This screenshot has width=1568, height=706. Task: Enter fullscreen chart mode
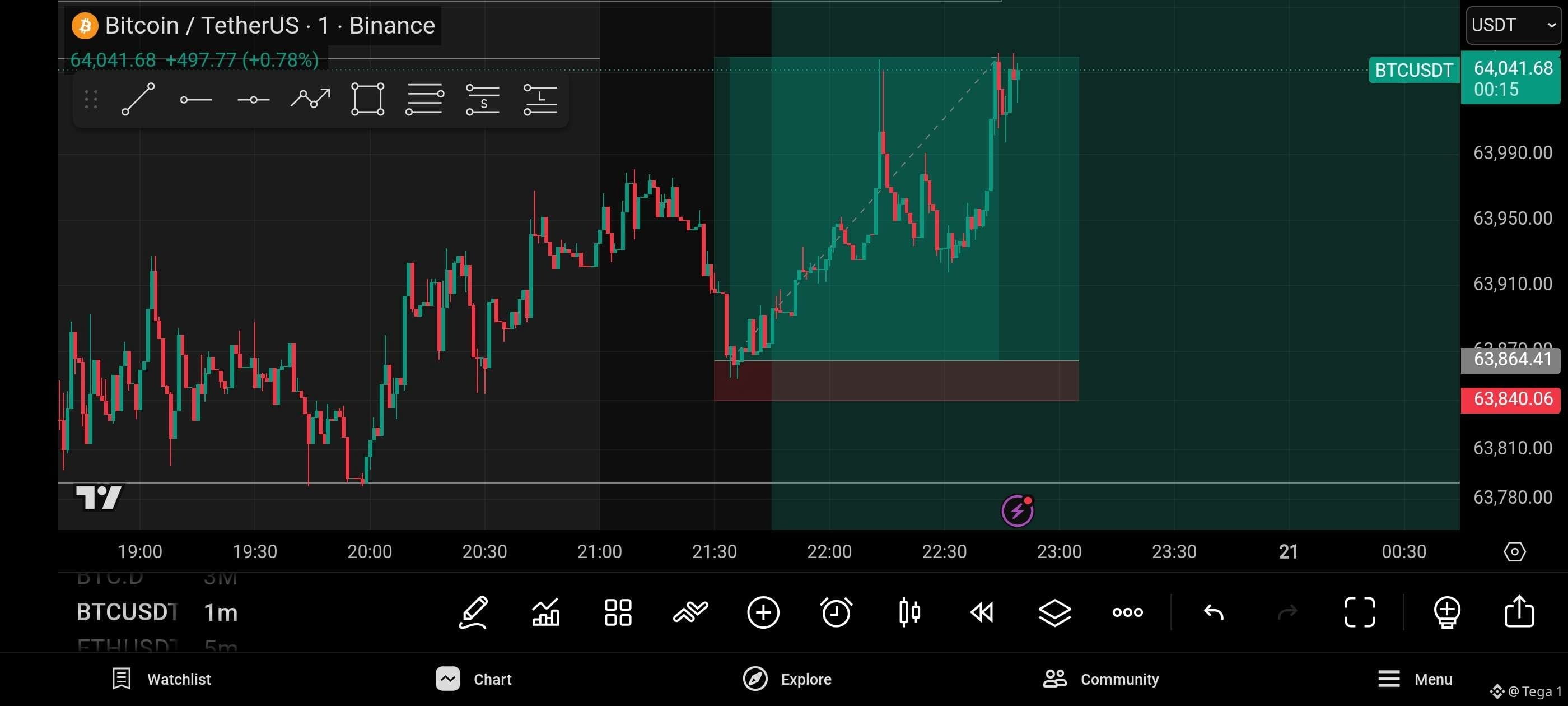(x=1359, y=612)
